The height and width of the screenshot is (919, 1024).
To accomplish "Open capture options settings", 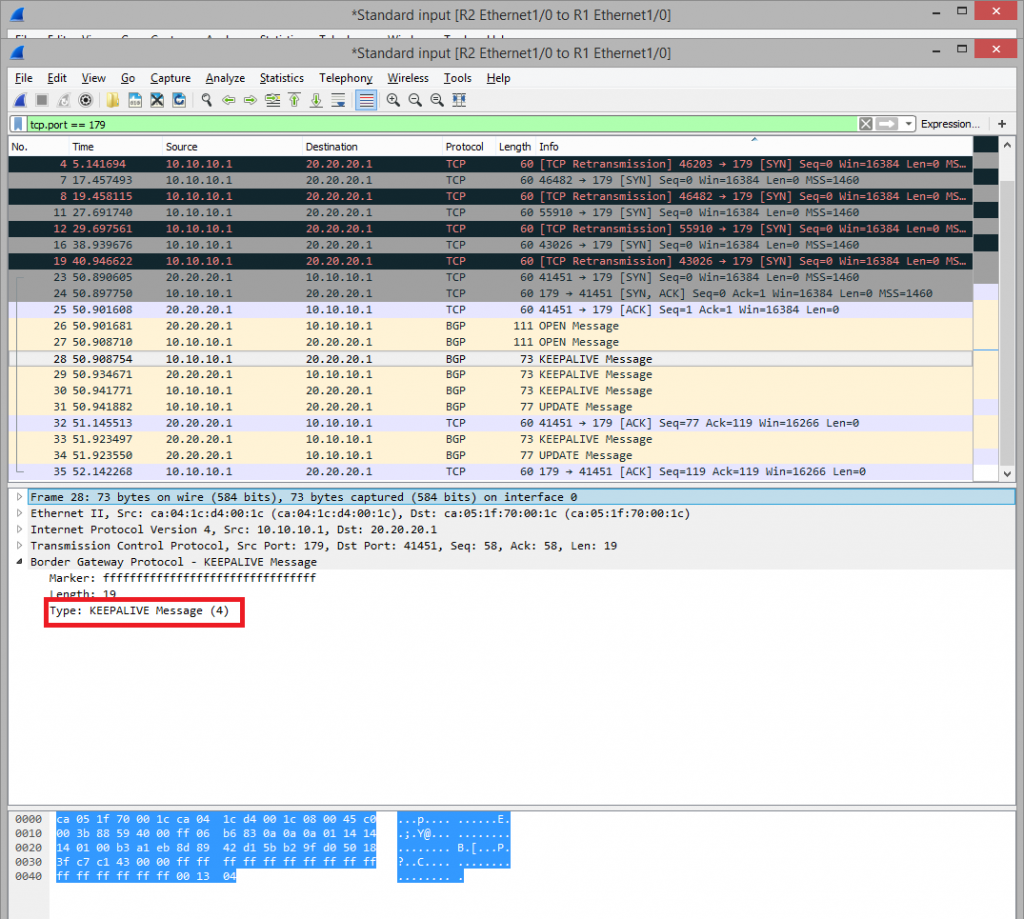I will (85, 100).
